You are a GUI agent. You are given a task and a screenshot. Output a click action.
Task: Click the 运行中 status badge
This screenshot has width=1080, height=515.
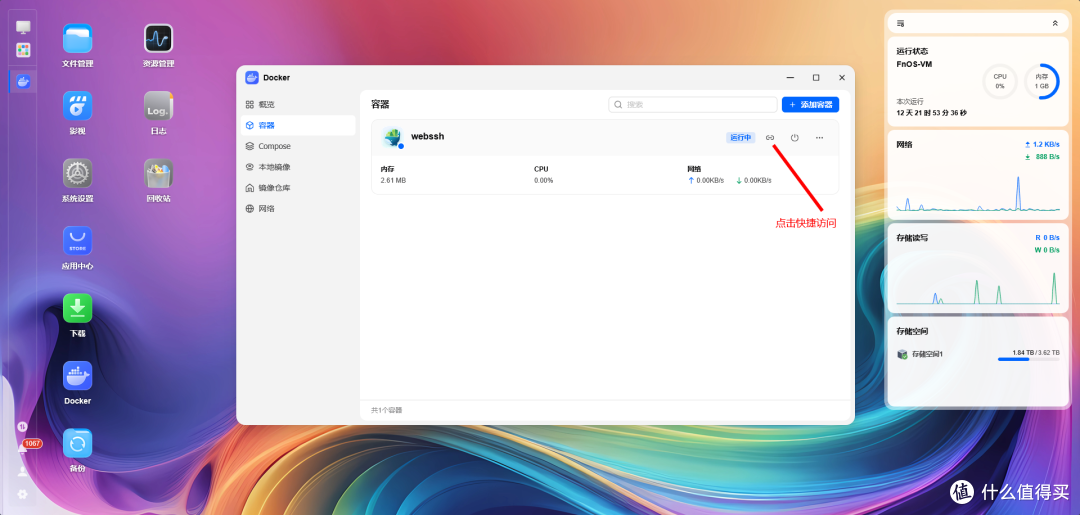[x=740, y=138]
